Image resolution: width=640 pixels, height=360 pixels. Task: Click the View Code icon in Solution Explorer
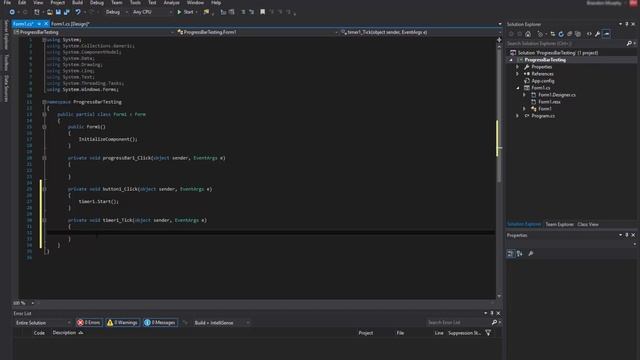click(589, 34)
